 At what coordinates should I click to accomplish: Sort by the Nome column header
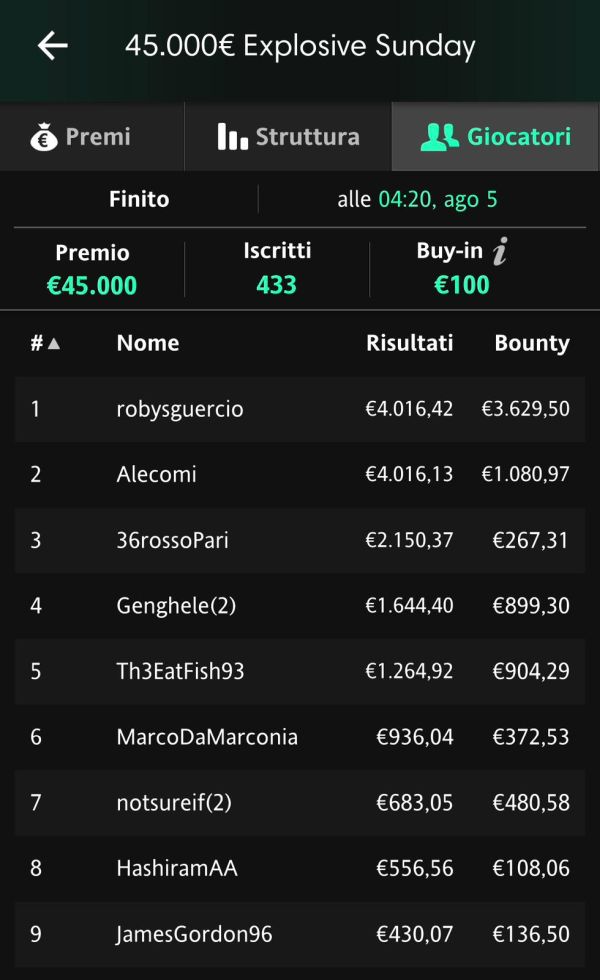point(148,343)
